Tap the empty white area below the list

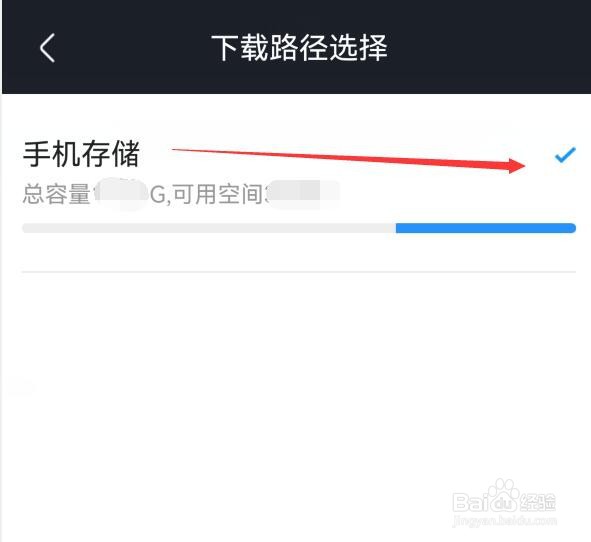(297, 377)
